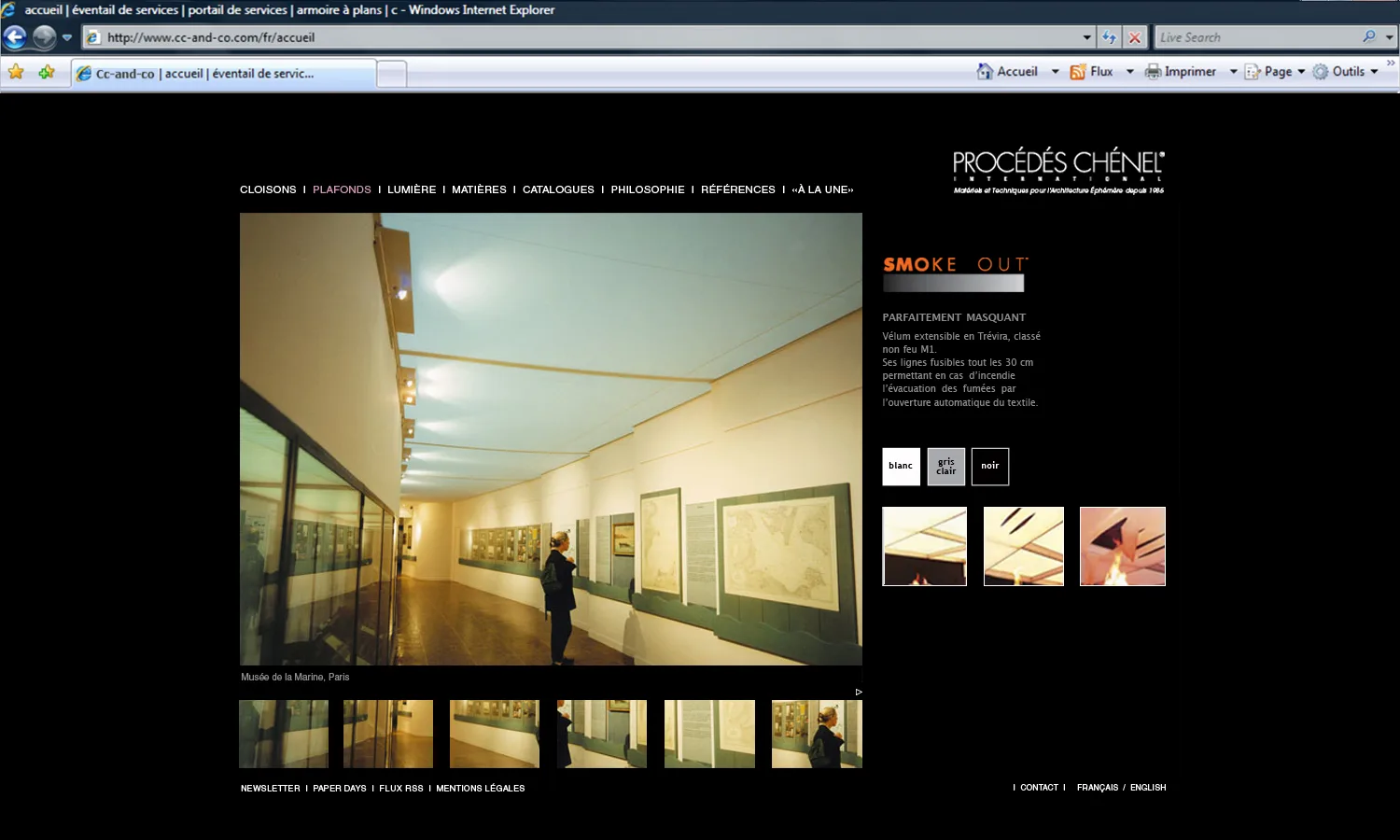This screenshot has height=840, width=1400.
Task: Open the Favorites Center star
Action: coord(16,72)
